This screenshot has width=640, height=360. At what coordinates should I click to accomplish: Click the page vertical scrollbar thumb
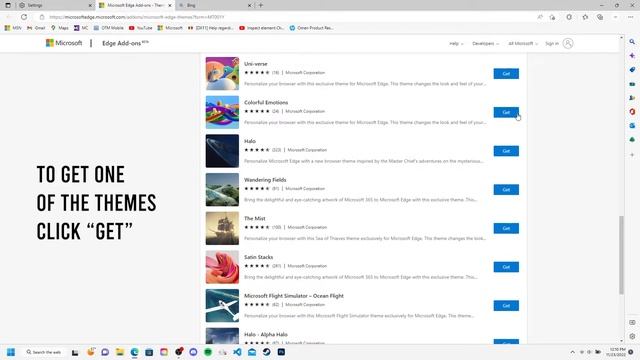pyautogui.click(x=622, y=255)
